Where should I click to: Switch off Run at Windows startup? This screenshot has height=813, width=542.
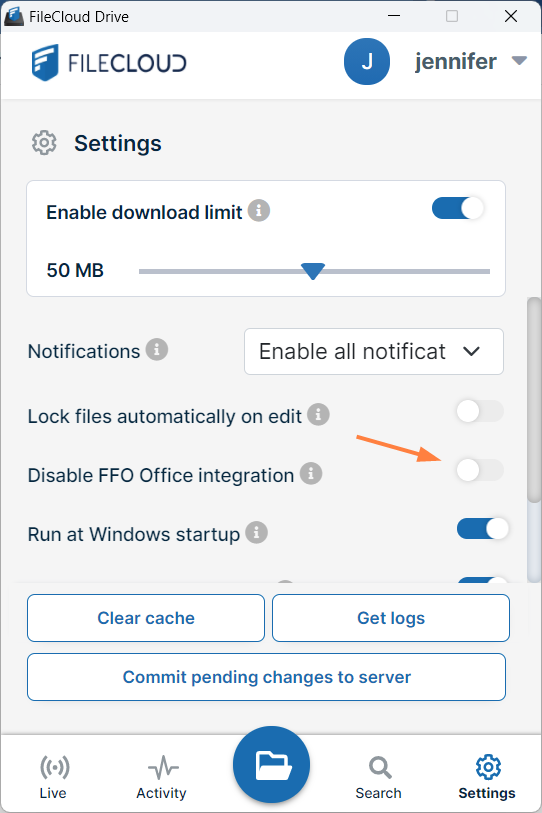(x=483, y=529)
